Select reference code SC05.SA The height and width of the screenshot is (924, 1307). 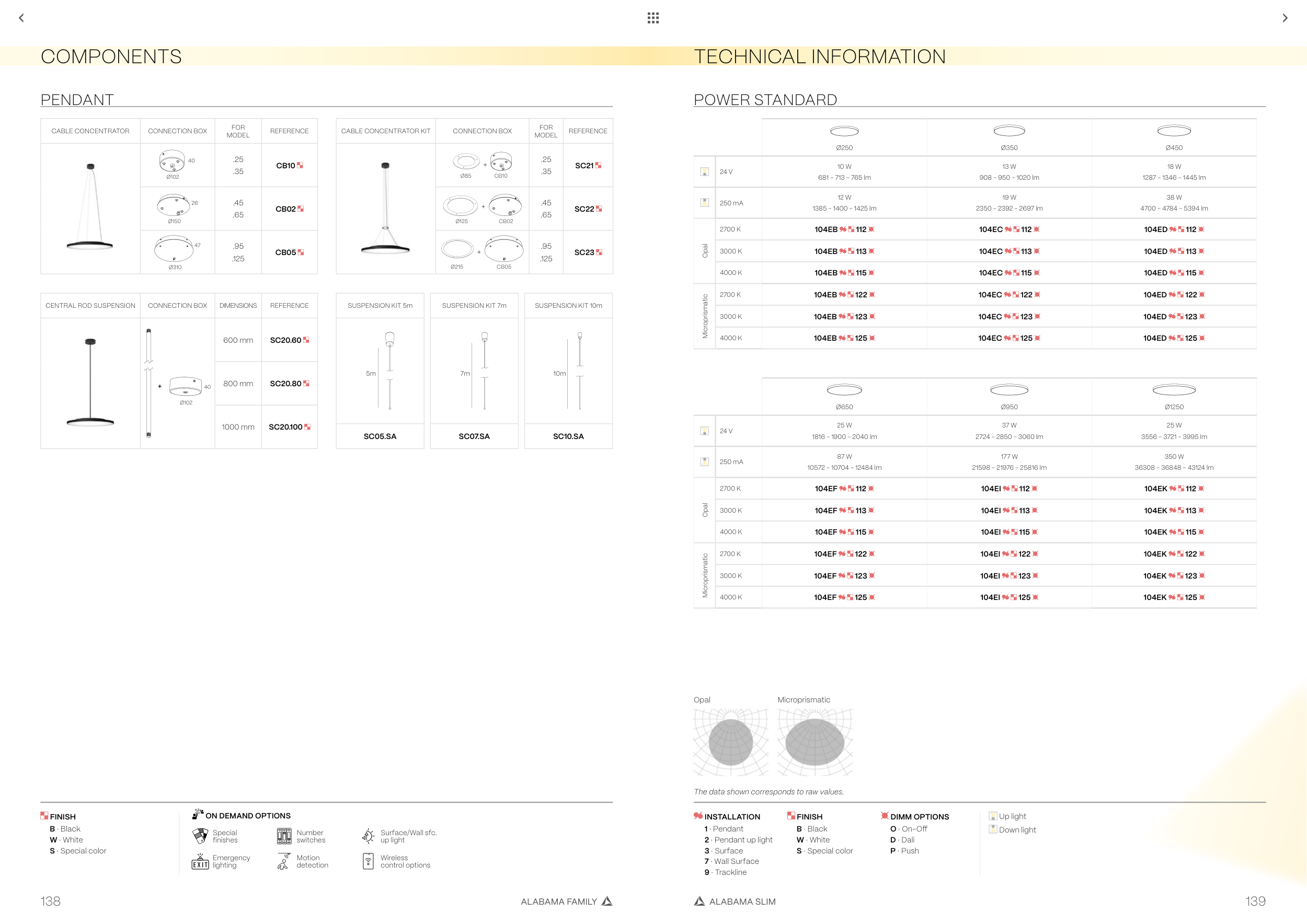tap(380, 436)
